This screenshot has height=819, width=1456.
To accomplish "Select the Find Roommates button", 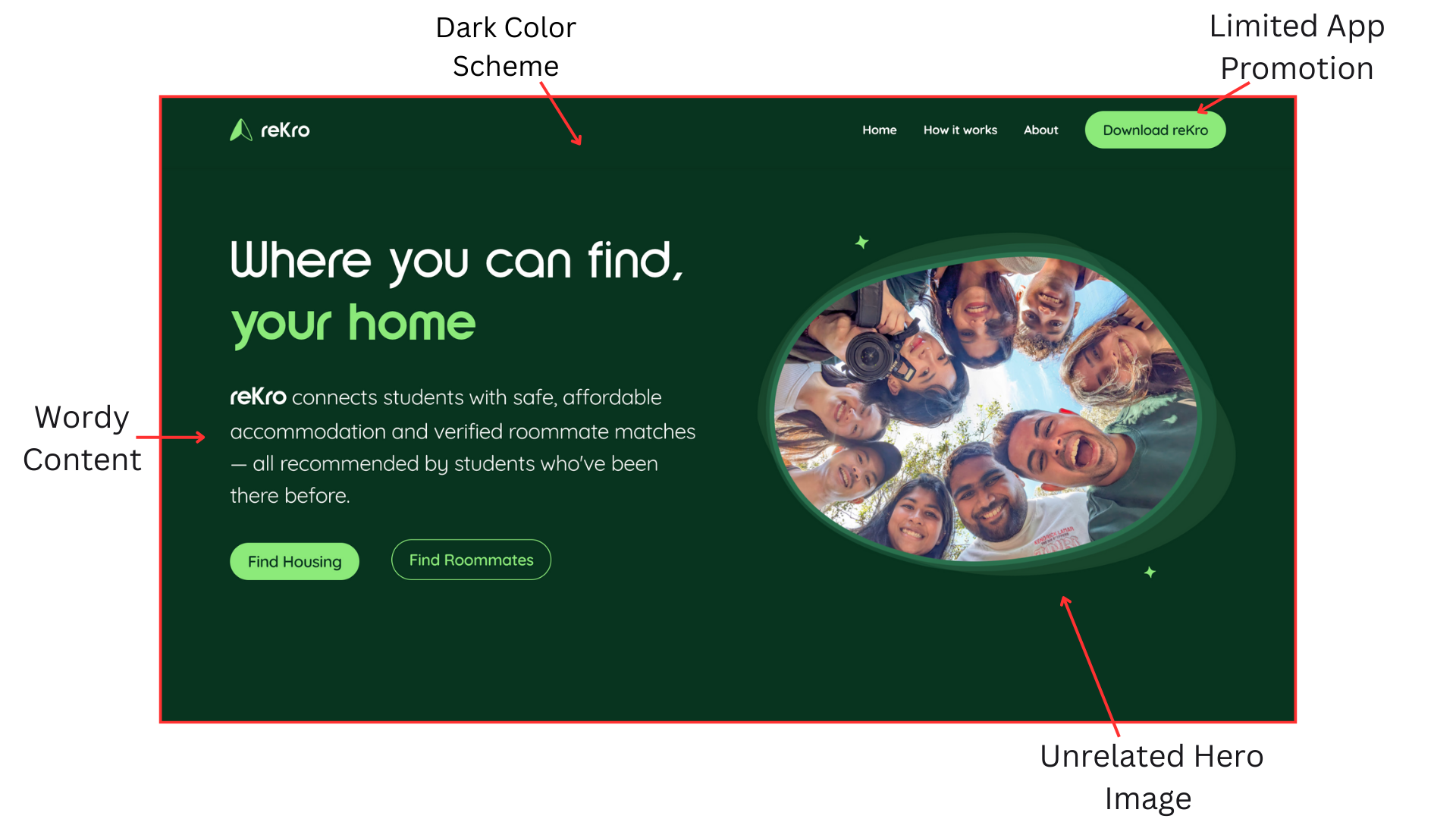I will [471, 560].
